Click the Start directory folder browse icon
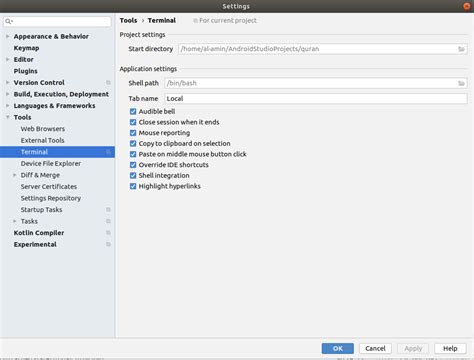The width and height of the screenshot is (474, 360). (461, 49)
